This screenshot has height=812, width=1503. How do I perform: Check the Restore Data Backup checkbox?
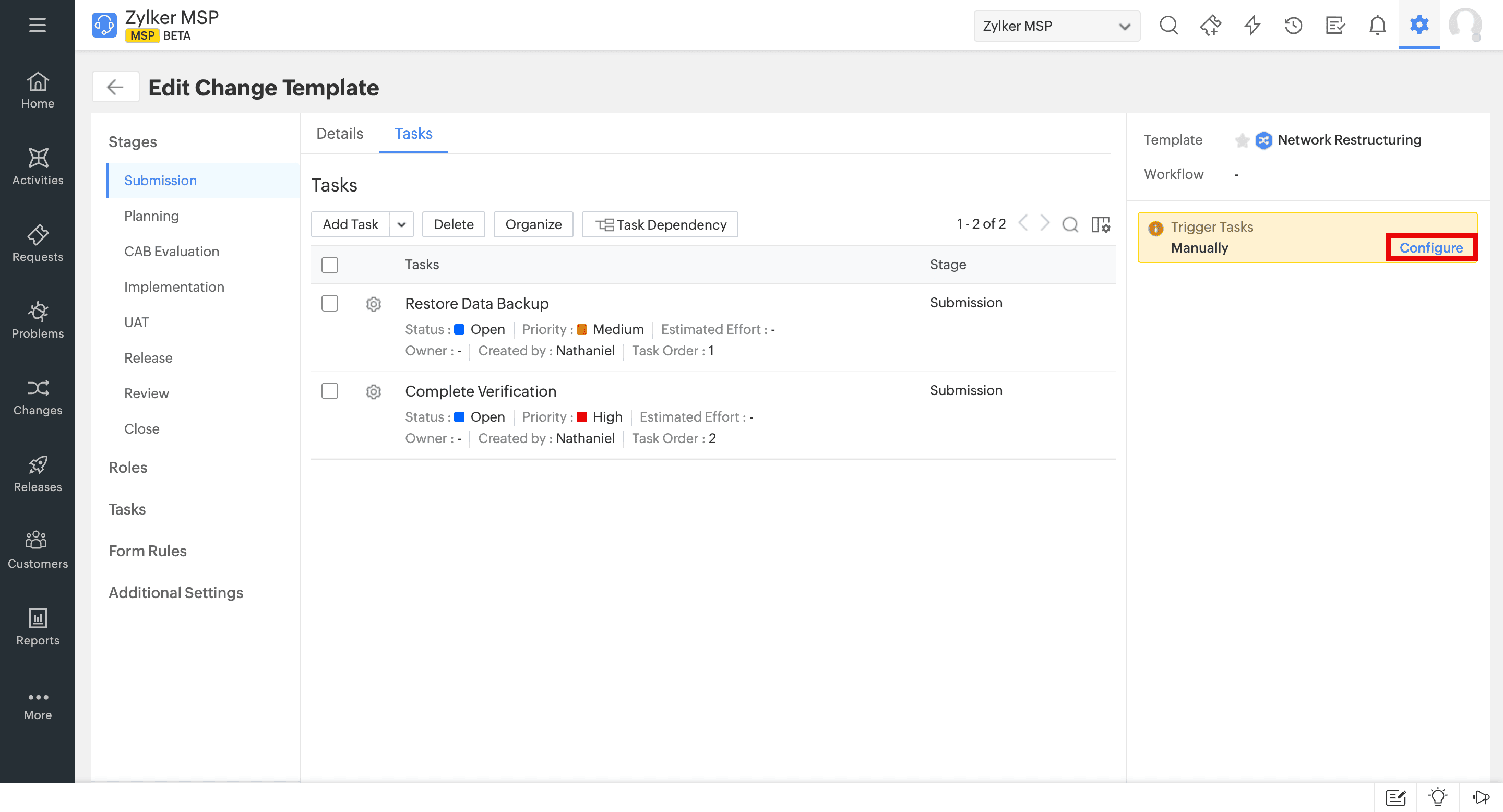pyautogui.click(x=330, y=303)
